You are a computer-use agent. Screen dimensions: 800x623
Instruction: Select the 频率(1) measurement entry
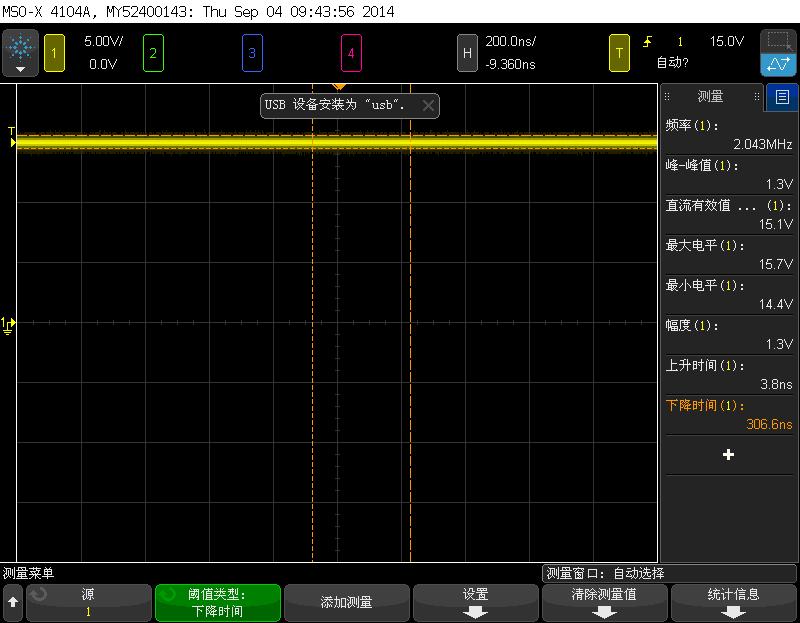(x=729, y=135)
